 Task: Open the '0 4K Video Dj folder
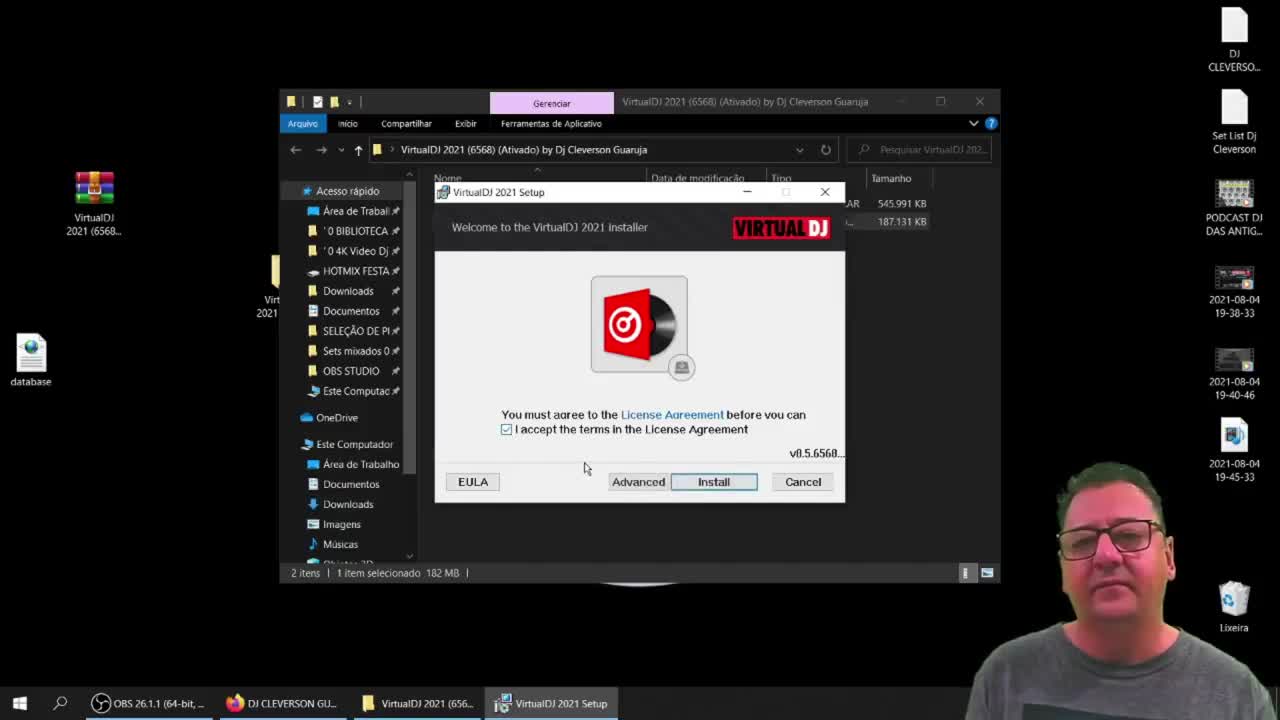coord(353,251)
